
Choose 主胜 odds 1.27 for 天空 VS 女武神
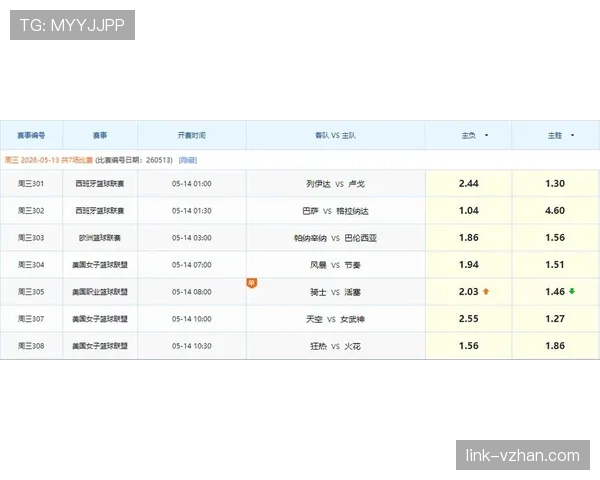555,319
